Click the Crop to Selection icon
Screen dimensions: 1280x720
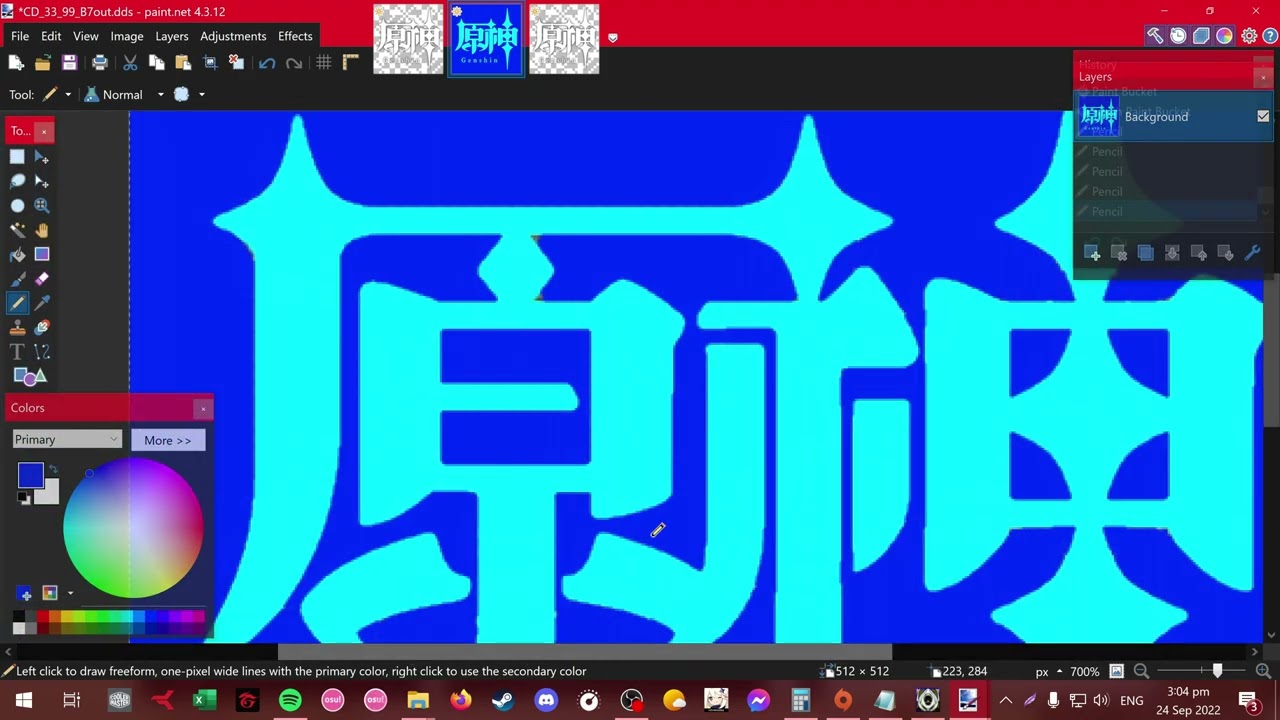click(210, 63)
